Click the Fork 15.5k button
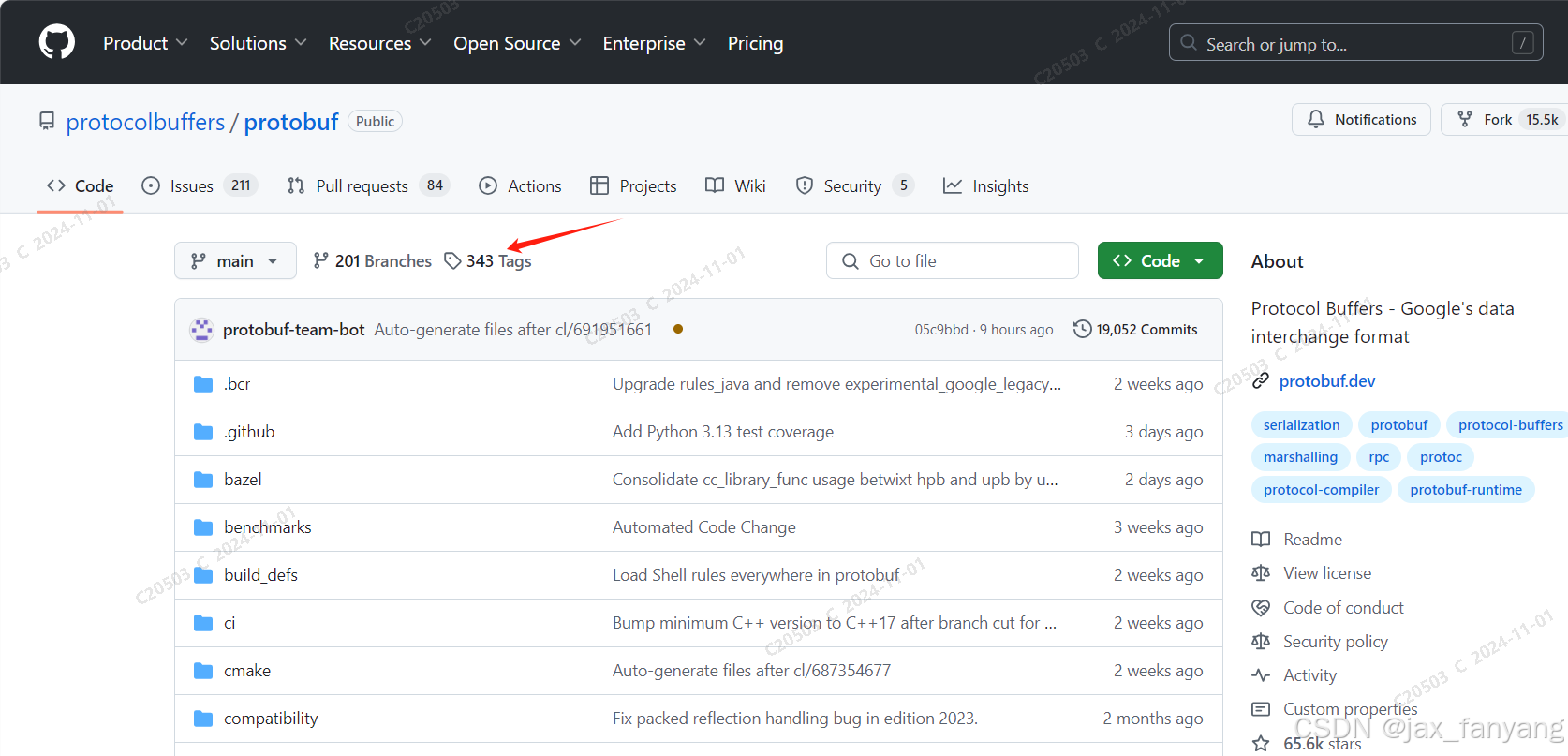Viewport: 1568px width, 756px height. coord(1504,119)
